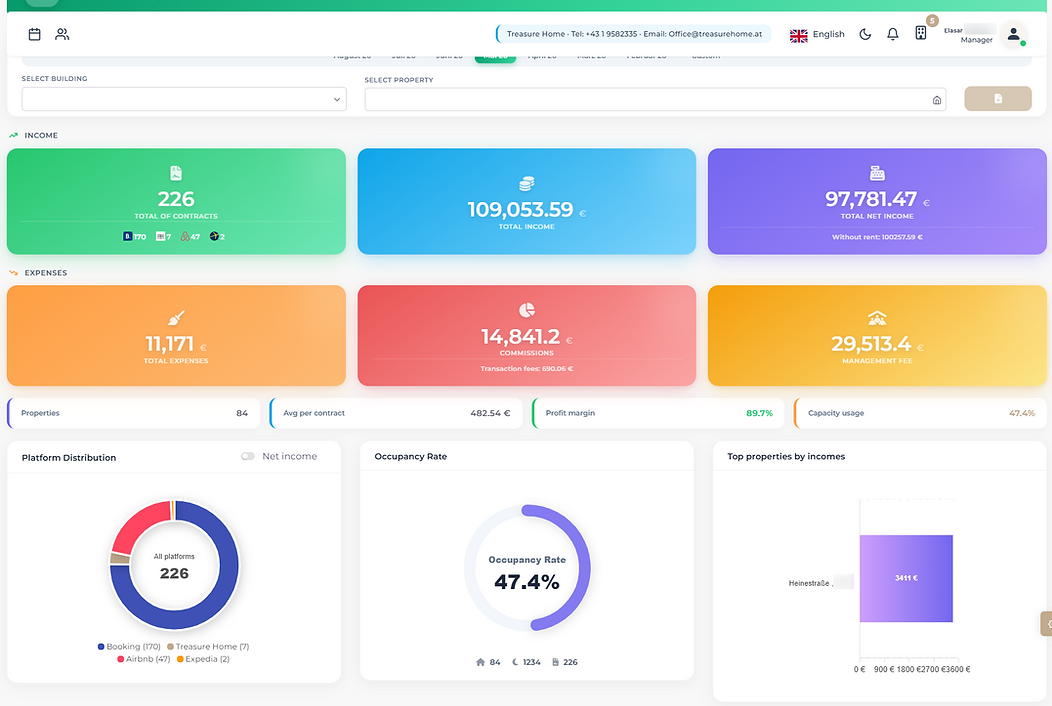Click the orange Expenses trend arrow icon

pyautogui.click(x=13, y=273)
